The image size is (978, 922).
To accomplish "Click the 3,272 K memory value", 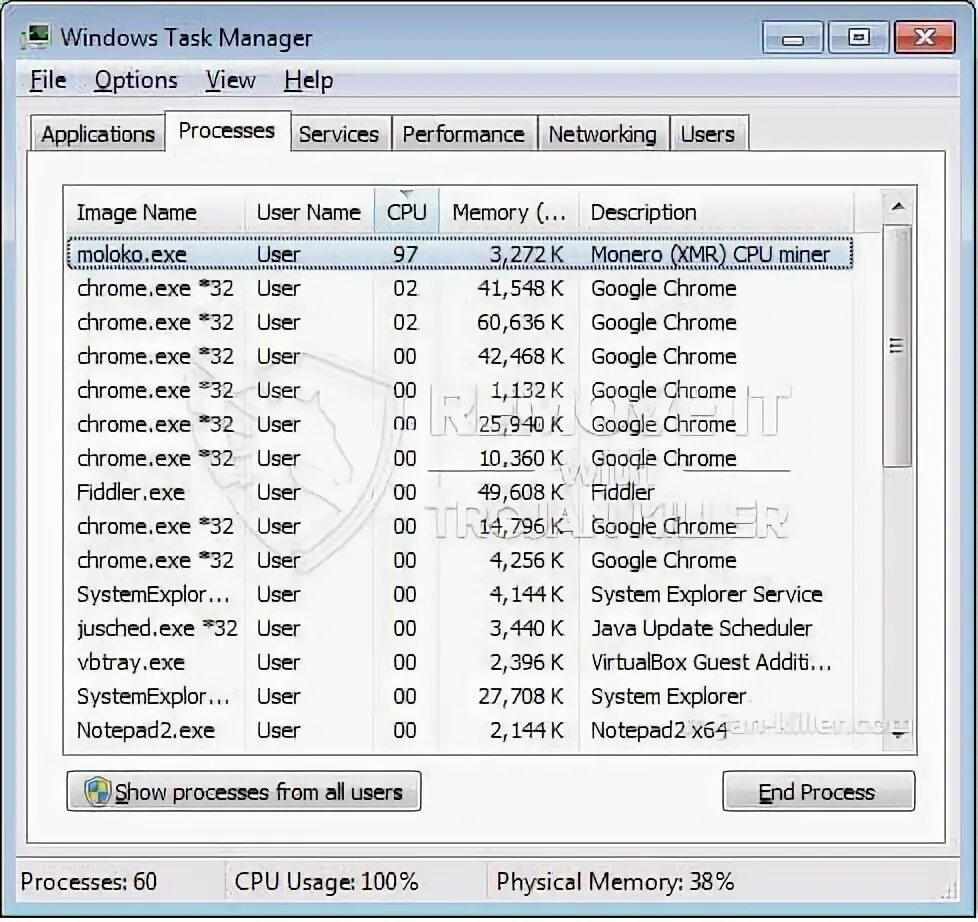I will (x=526, y=255).
